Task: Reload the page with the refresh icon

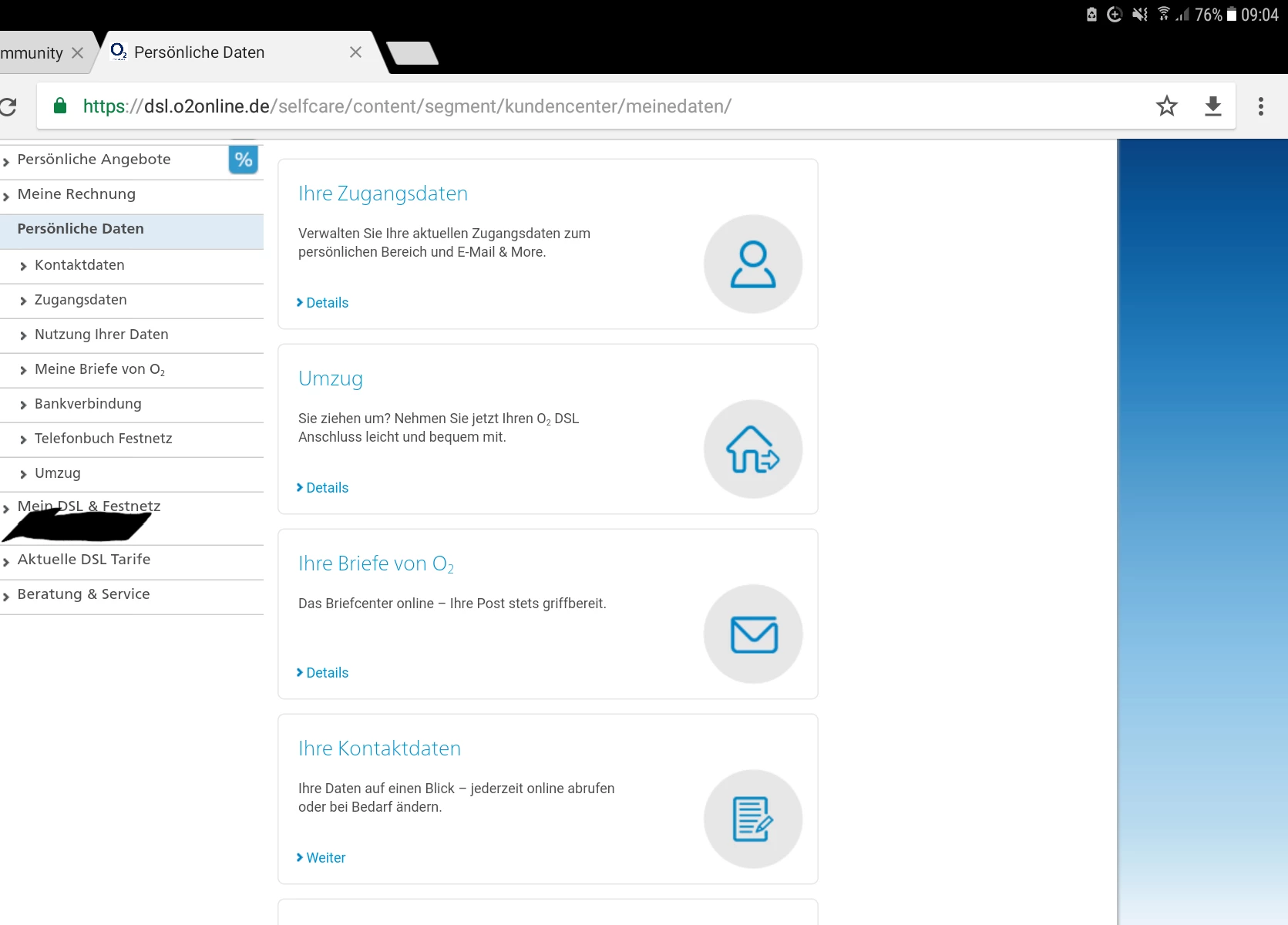Action: 8,106
